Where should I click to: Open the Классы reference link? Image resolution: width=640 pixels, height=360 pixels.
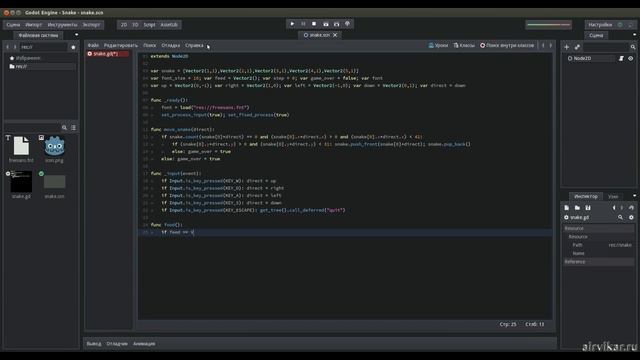click(464, 45)
